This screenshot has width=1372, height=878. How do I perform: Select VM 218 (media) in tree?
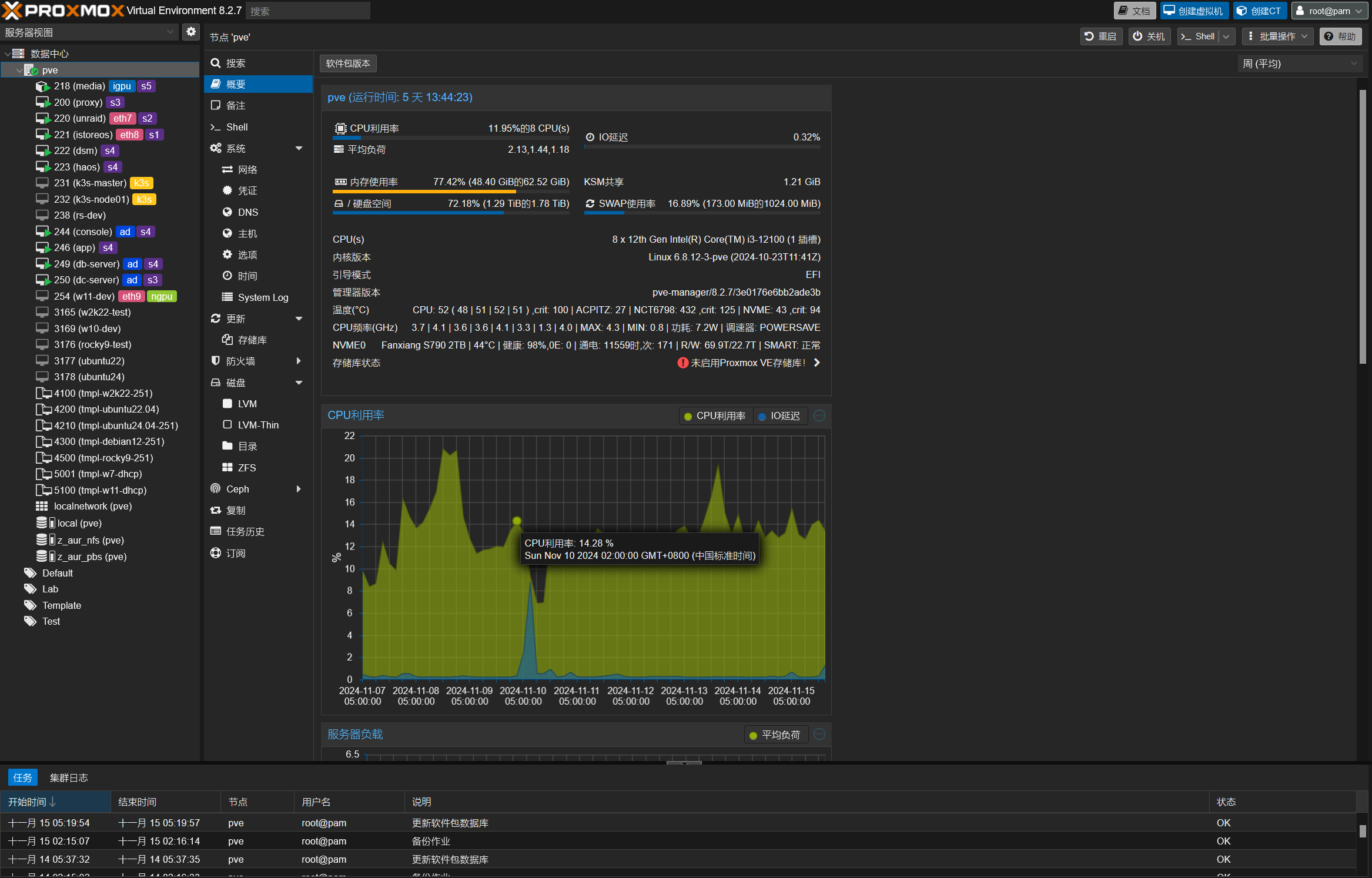click(100, 86)
